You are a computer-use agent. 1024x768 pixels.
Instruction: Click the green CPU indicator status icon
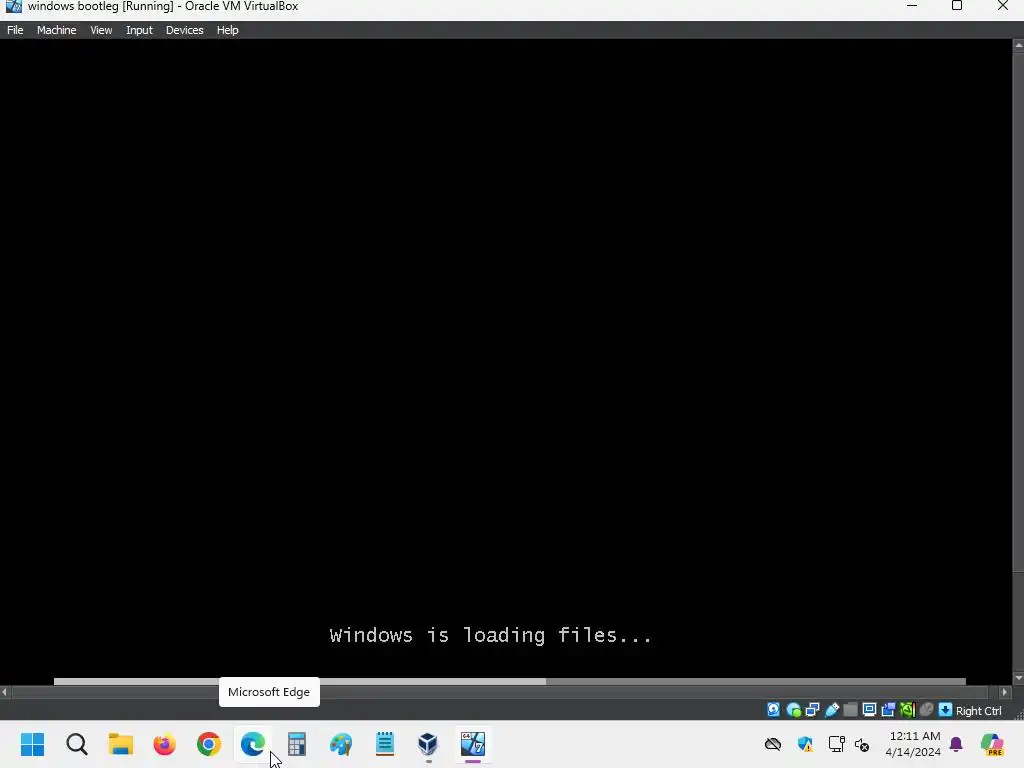[x=907, y=710]
